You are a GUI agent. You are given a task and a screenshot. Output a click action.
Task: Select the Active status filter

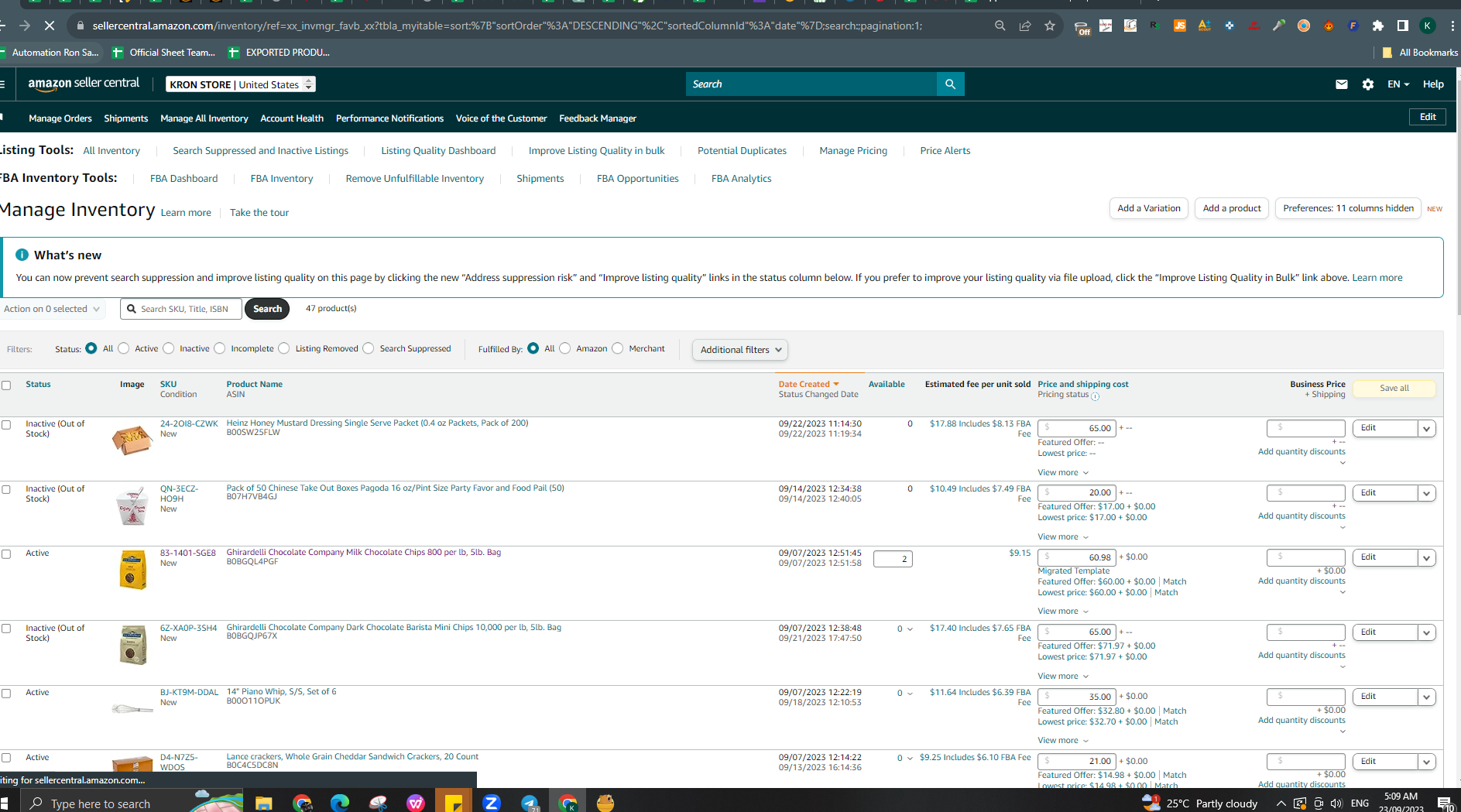click(124, 348)
